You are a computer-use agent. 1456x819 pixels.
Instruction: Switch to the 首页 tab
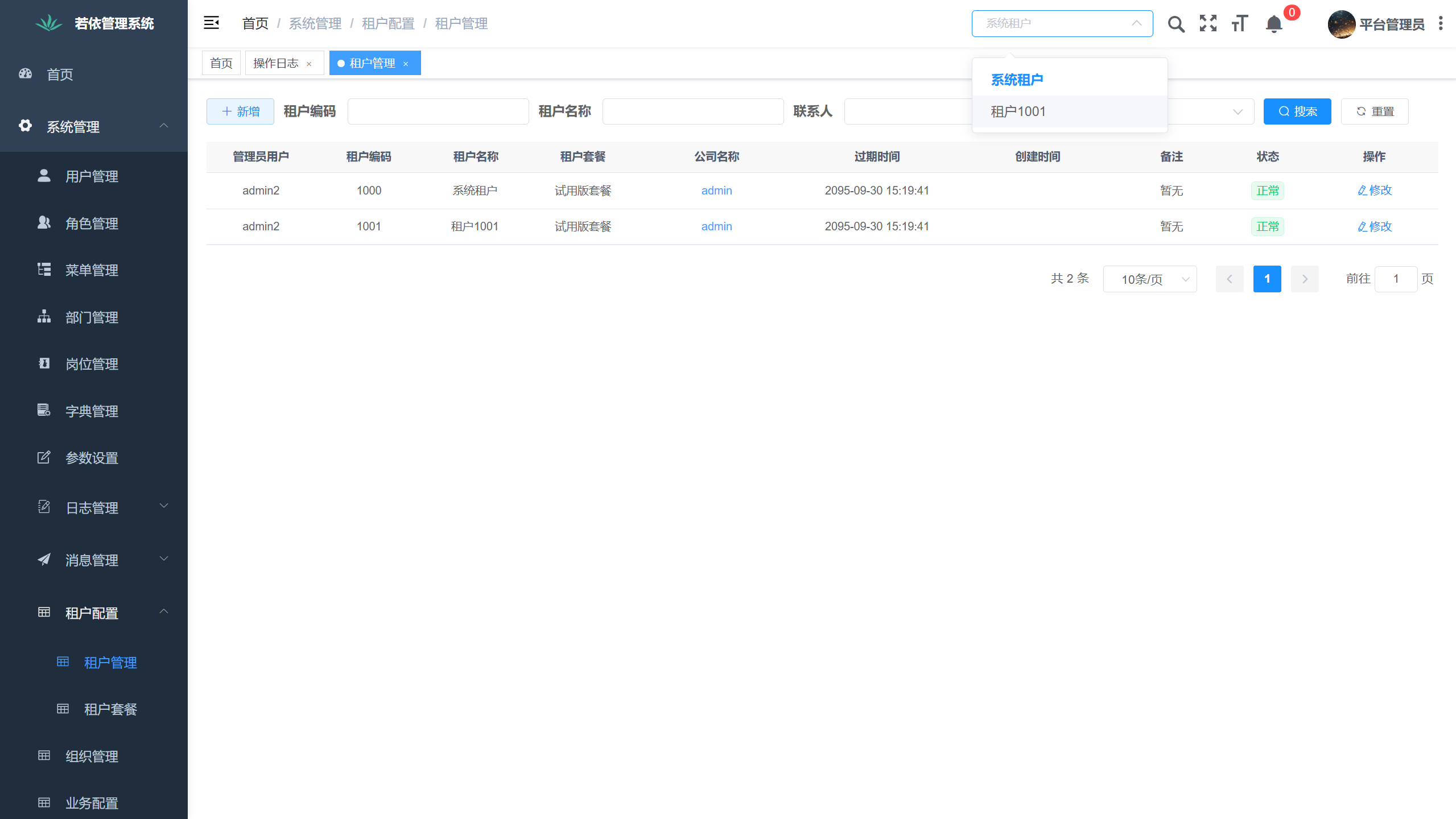click(x=221, y=63)
